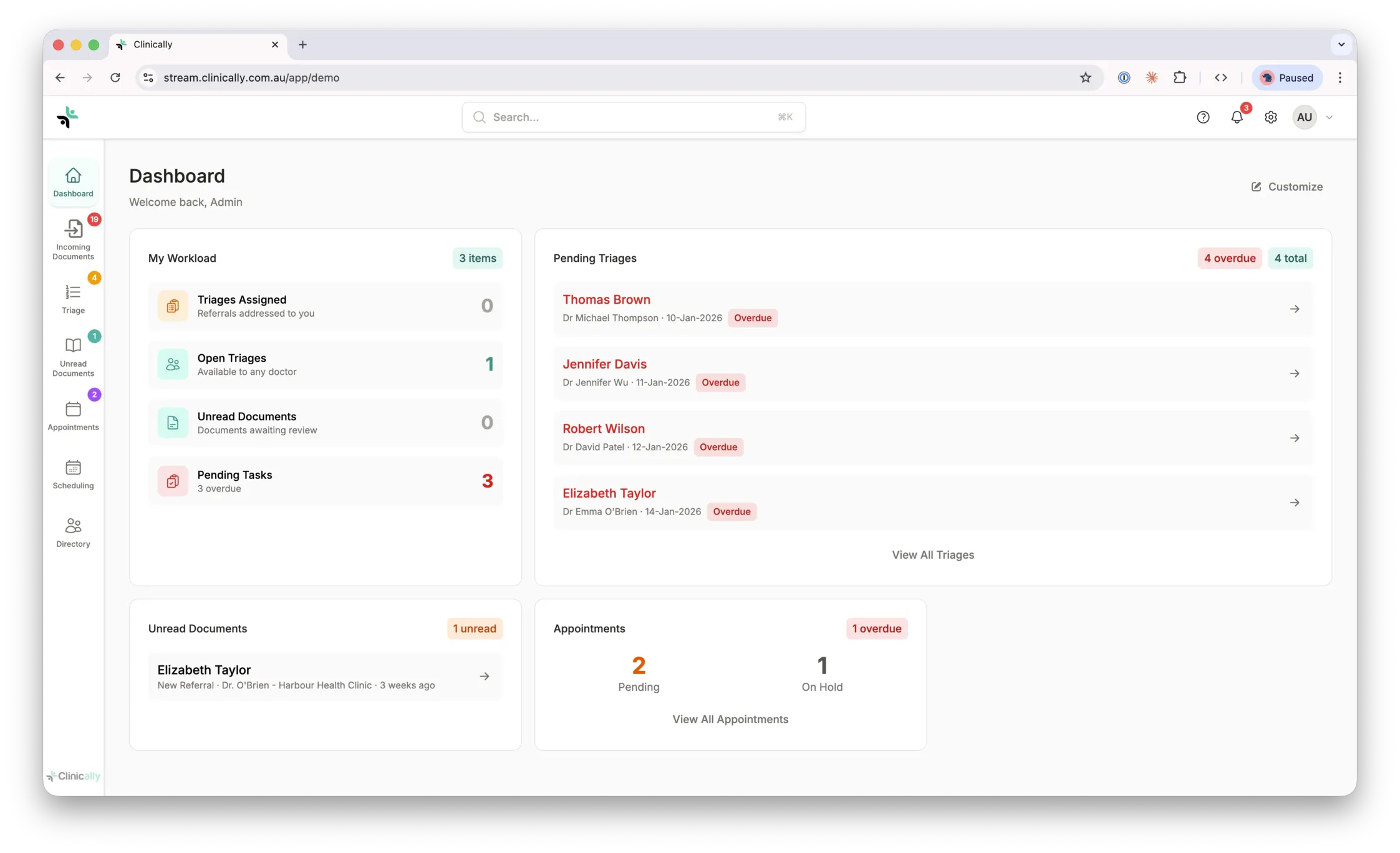Click inside the Search field

pyautogui.click(x=633, y=117)
